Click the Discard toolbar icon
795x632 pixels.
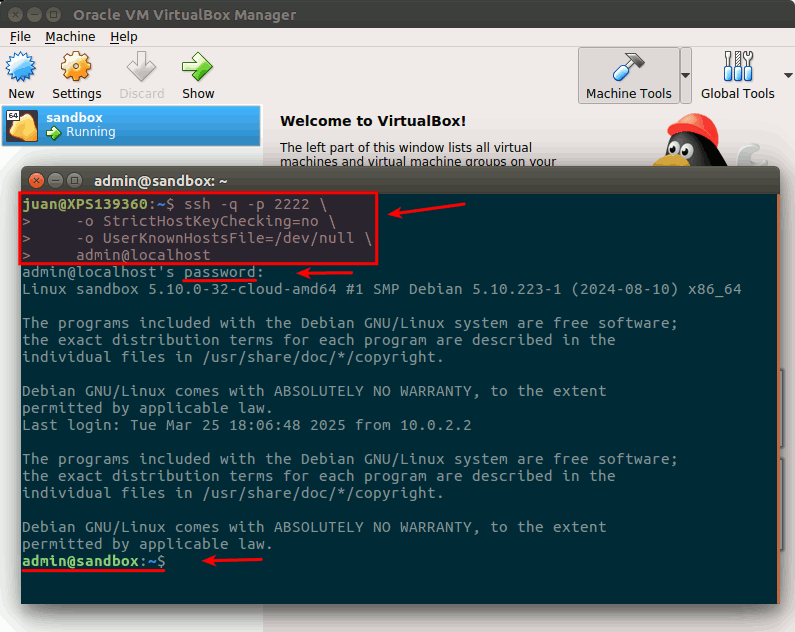click(x=141, y=66)
